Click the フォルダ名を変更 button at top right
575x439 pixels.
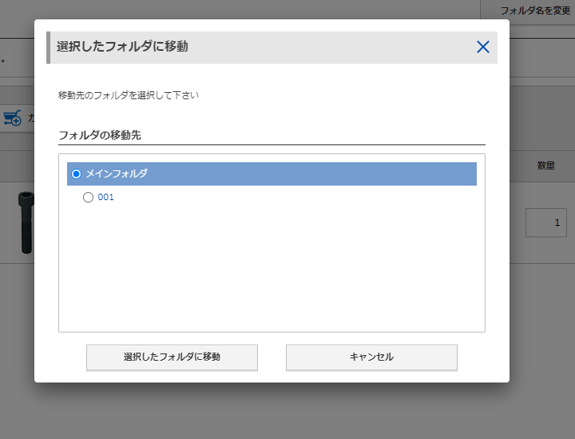535,11
